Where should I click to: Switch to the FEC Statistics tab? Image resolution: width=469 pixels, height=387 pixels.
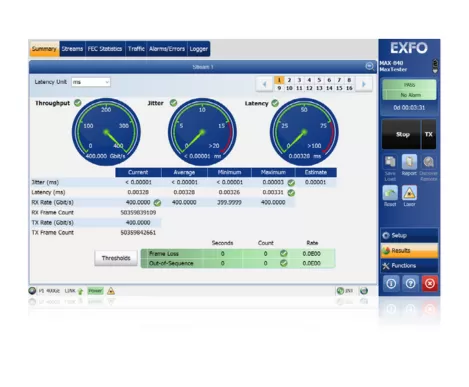pos(105,49)
